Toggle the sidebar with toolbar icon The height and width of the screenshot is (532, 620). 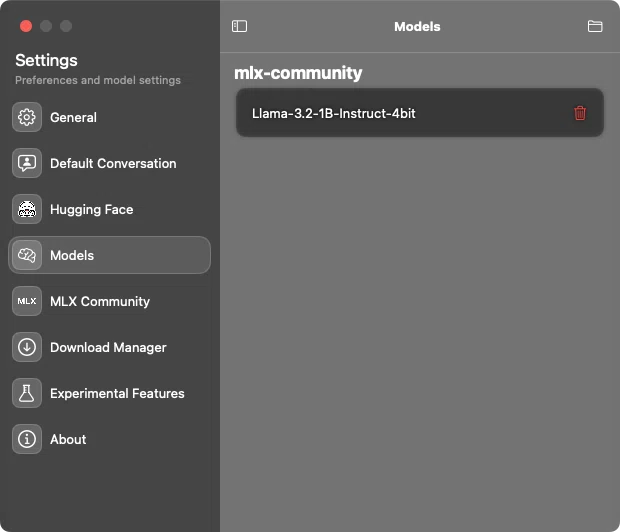tap(239, 26)
